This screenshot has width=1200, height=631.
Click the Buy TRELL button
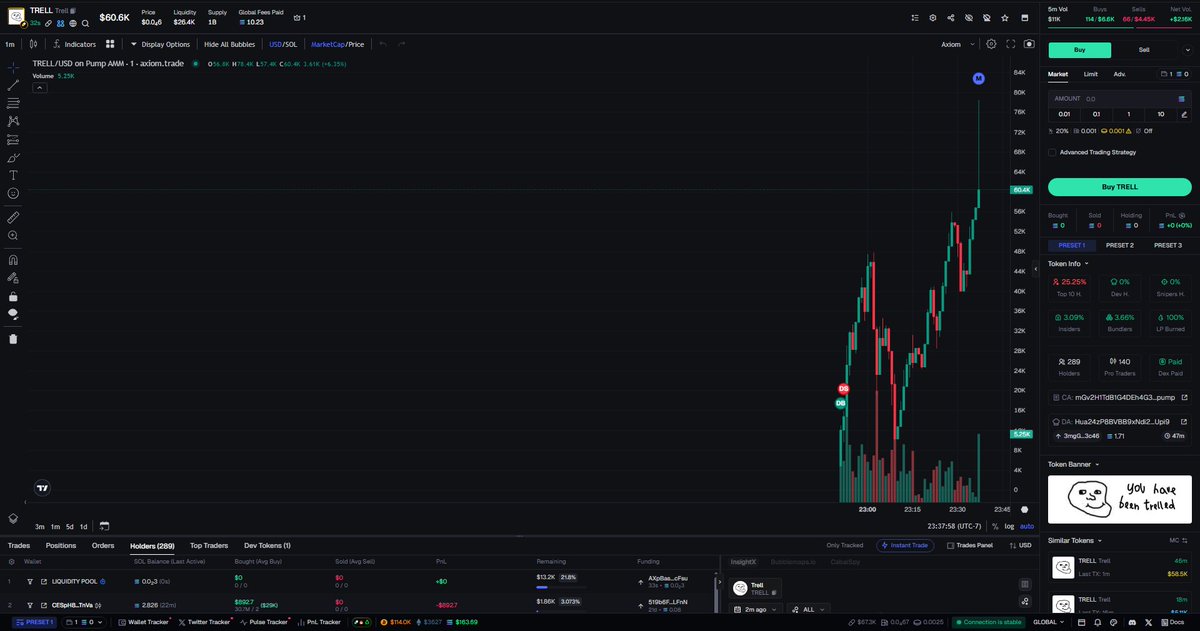[x=1119, y=186]
